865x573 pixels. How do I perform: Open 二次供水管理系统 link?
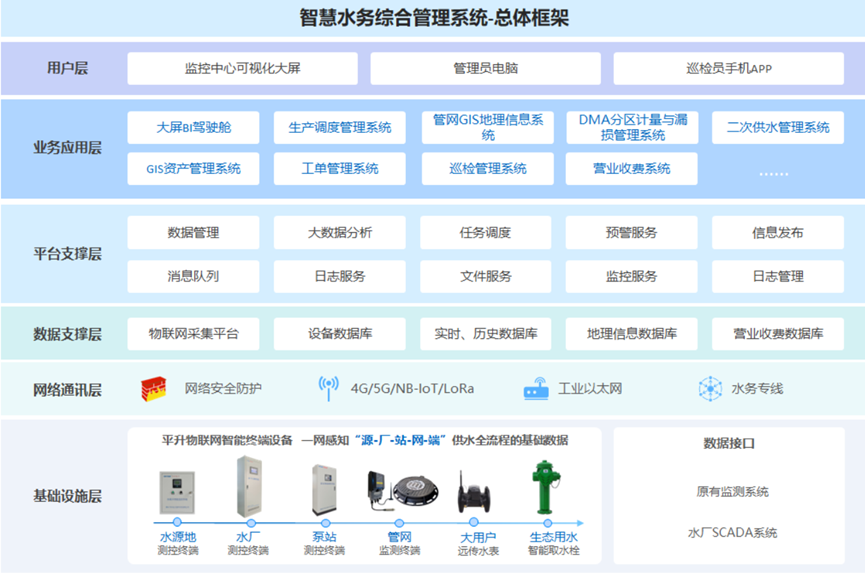tap(778, 127)
